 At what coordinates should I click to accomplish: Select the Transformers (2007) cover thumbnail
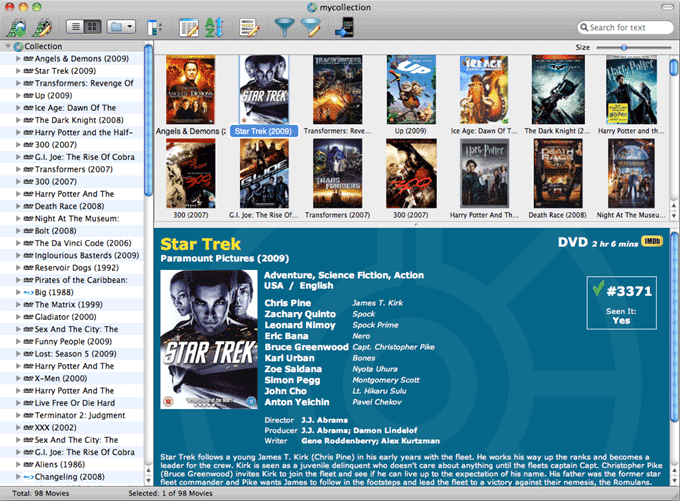(x=337, y=174)
